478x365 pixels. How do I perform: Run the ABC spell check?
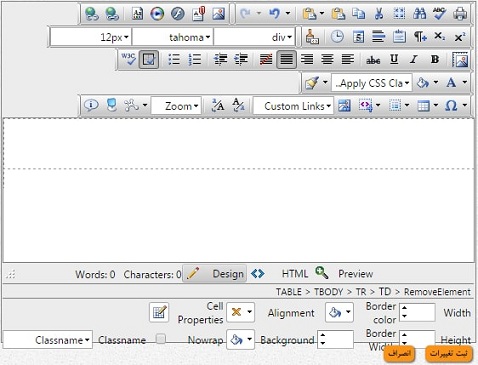(440, 14)
